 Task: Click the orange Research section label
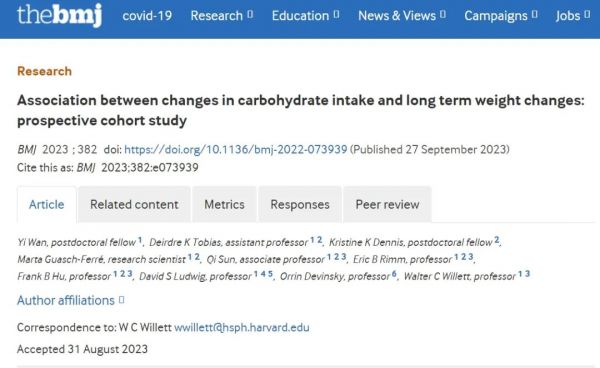[44, 71]
